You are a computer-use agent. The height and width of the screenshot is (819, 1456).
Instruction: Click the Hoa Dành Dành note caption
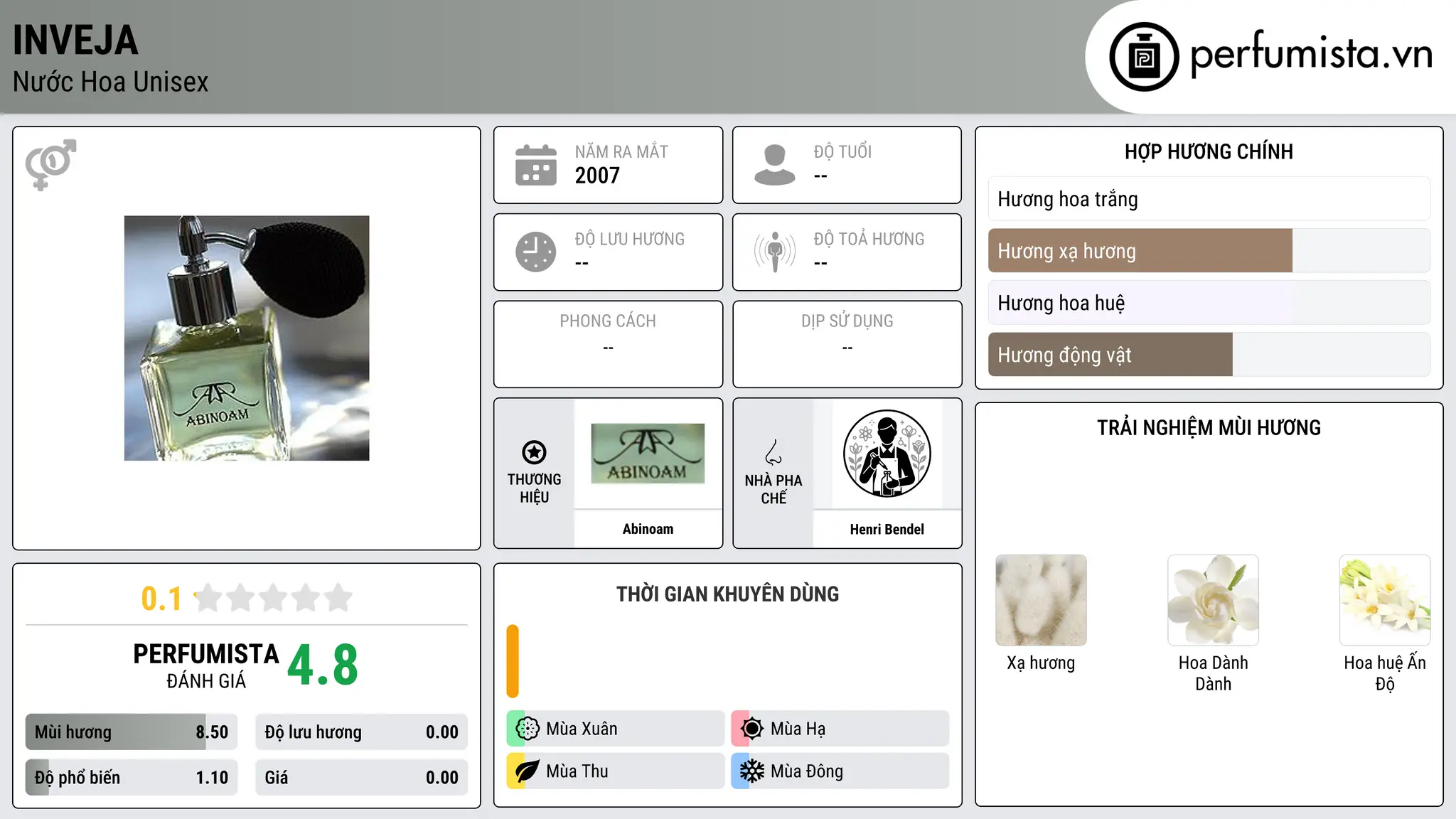click(x=1213, y=673)
